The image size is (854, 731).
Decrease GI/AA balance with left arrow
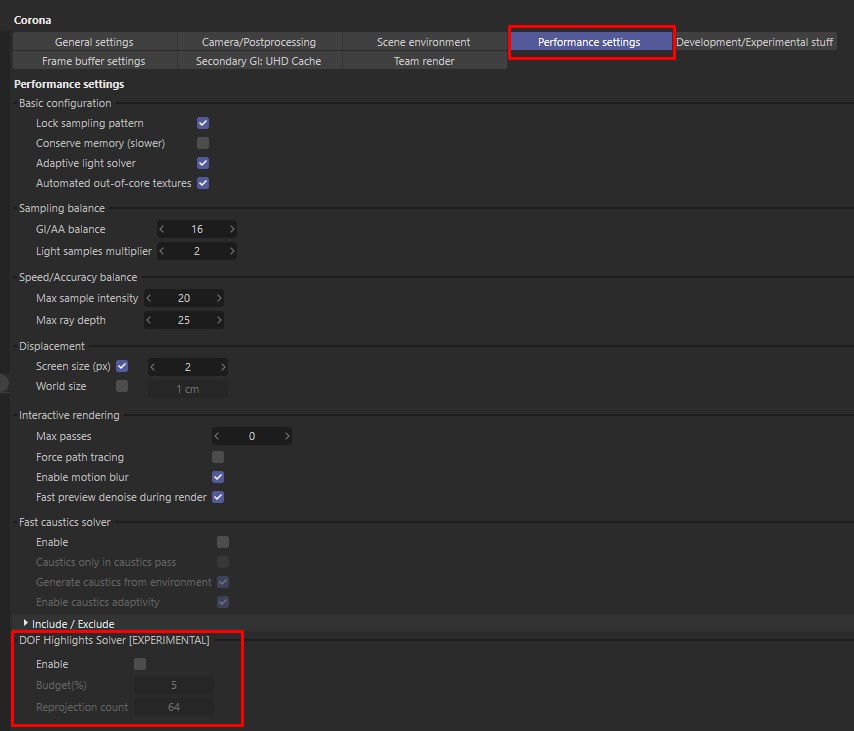(x=162, y=229)
